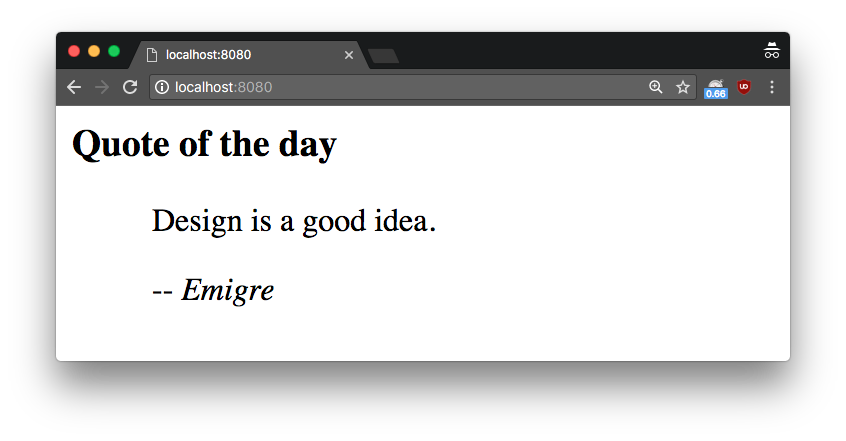Bookmark this page with the star icon
This screenshot has height=441, width=846.
[683, 88]
